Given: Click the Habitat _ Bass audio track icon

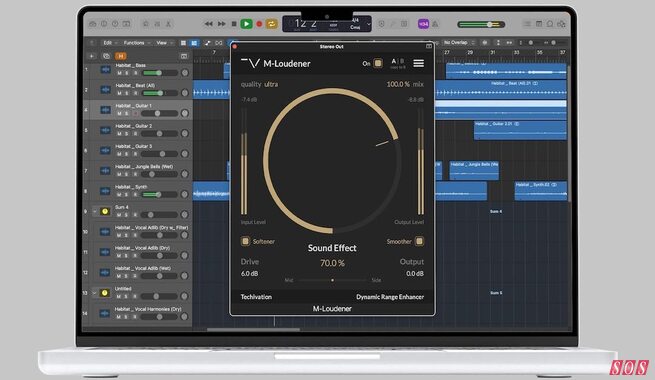Looking at the screenshot, I should point(105,69).
